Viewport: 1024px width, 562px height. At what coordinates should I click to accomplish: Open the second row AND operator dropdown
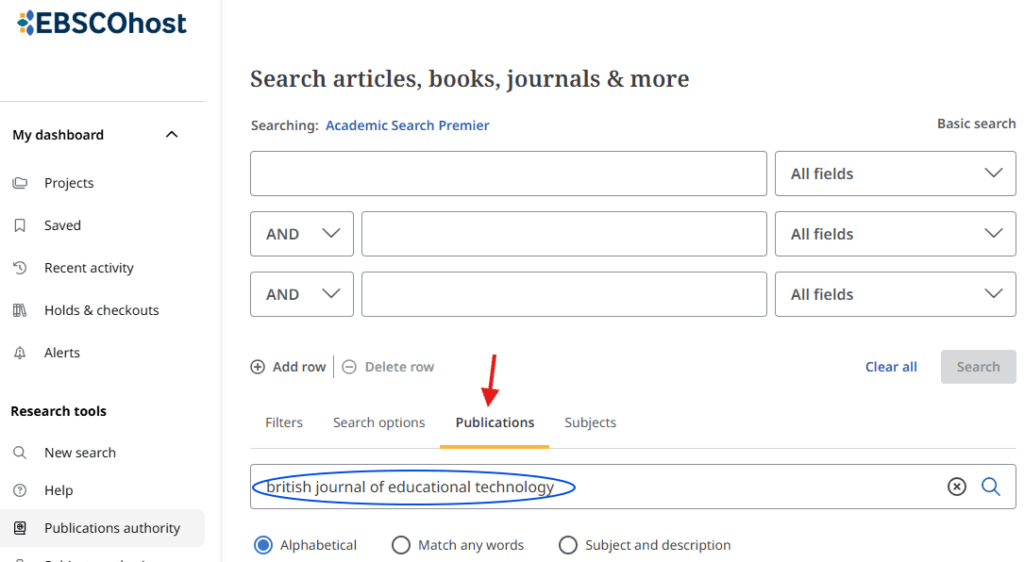pyautogui.click(x=302, y=234)
